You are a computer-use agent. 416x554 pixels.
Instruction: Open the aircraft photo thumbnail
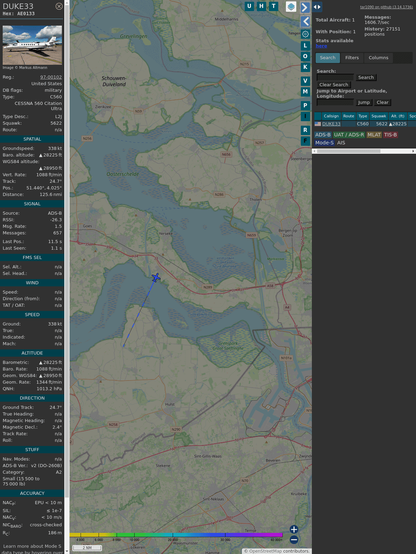point(32,45)
